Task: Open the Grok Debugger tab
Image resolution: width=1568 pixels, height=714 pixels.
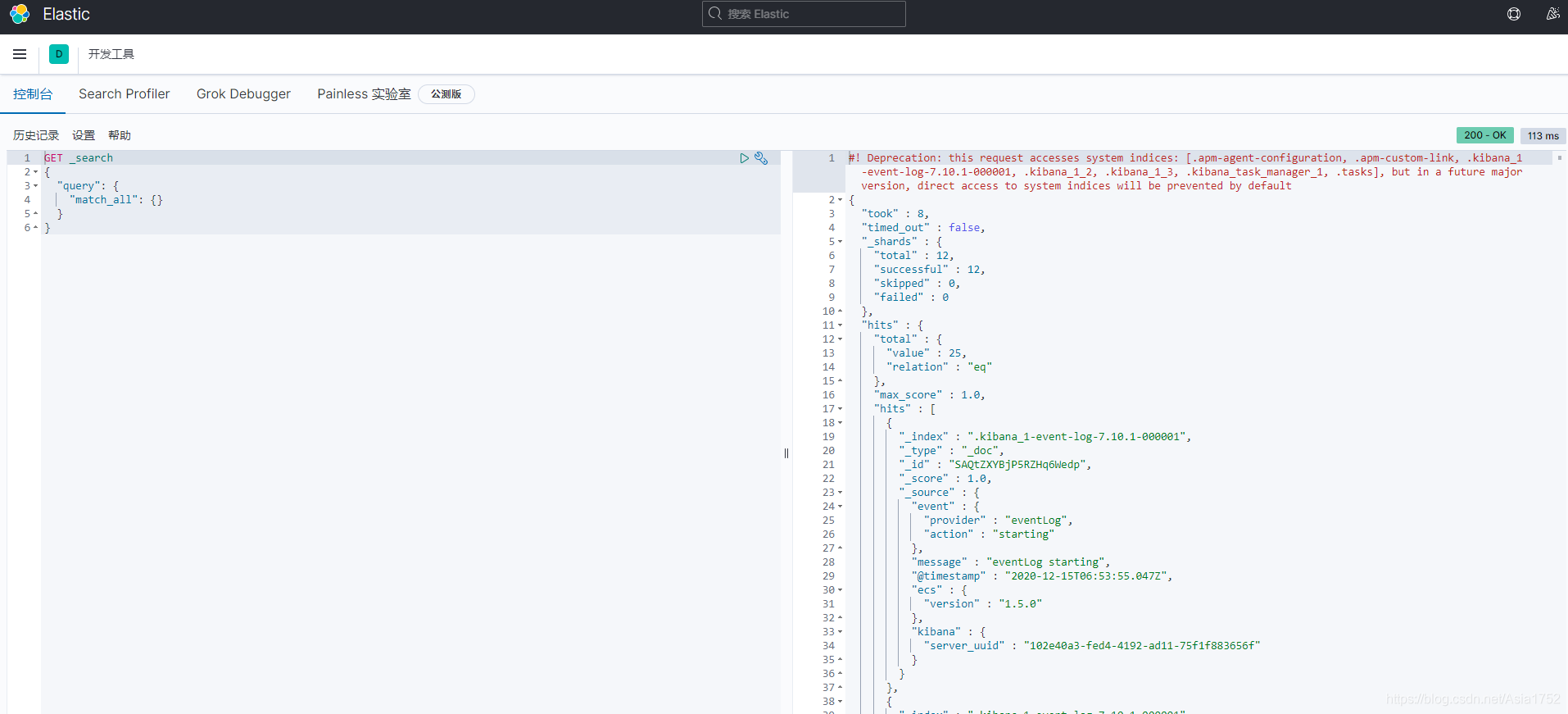Action: 243,94
